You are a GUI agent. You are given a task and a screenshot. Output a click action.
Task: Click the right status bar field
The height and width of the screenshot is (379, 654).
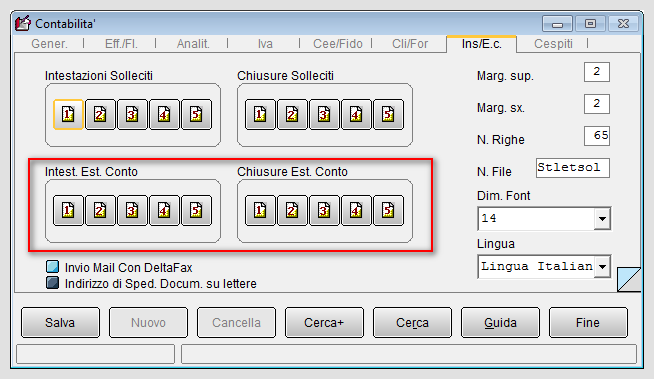[x=409, y=354]
